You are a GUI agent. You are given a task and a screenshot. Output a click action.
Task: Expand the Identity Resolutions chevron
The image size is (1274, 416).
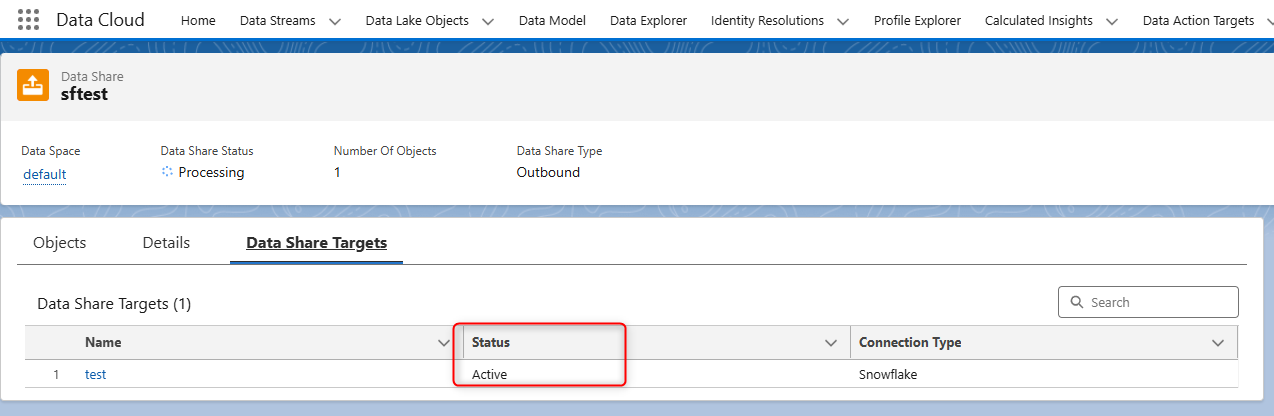[x=842, y=21]
